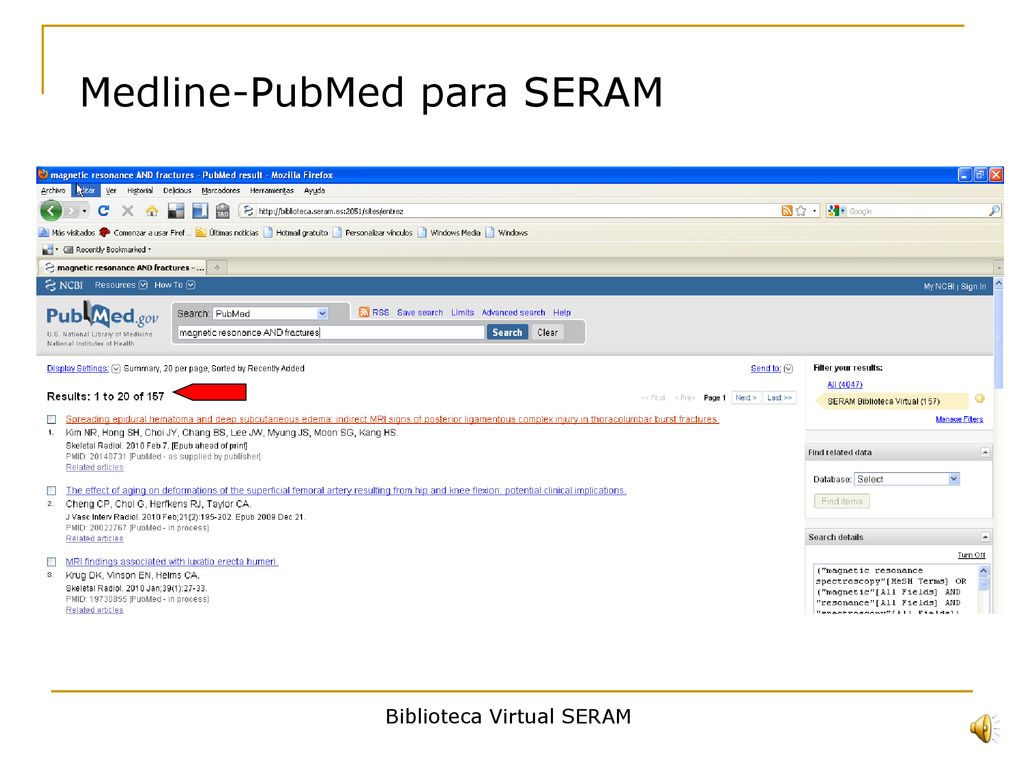Viewport: 1024px width, 768px height.
Task: Open the MRI findings luxatio erecta humeri article
Action: coord(172,562)
